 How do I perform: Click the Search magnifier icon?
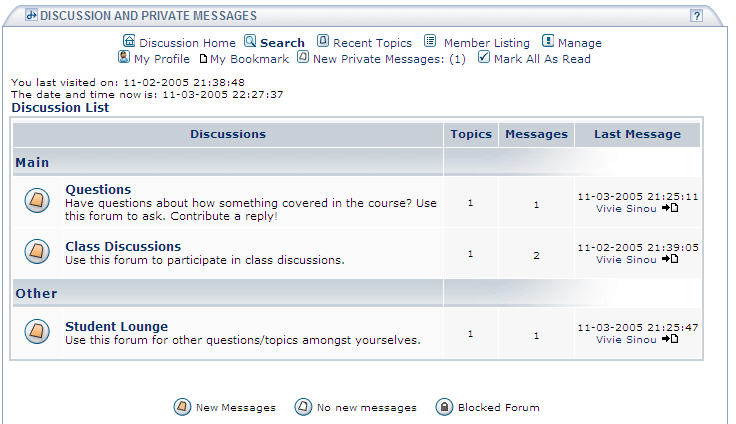(x=250, y=41)
